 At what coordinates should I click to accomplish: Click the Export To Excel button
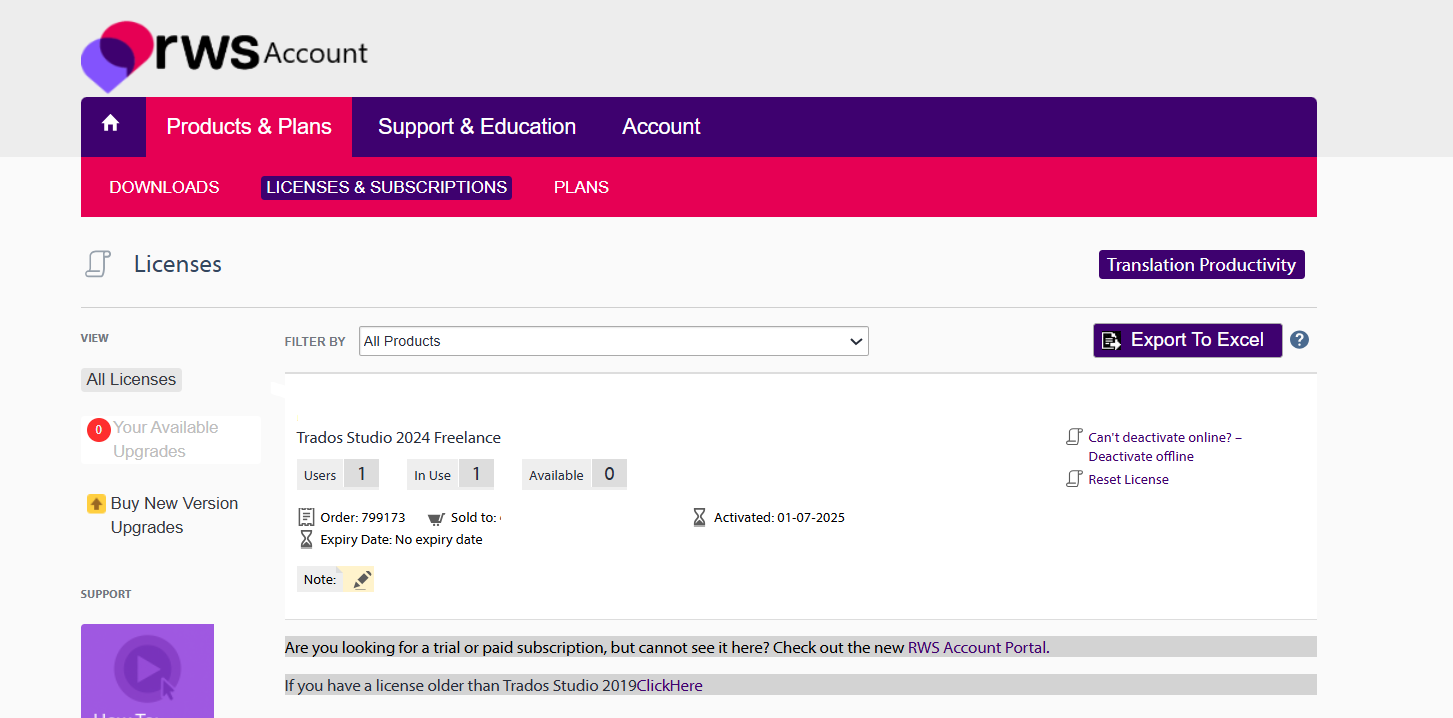click(x=1187, y=340)
